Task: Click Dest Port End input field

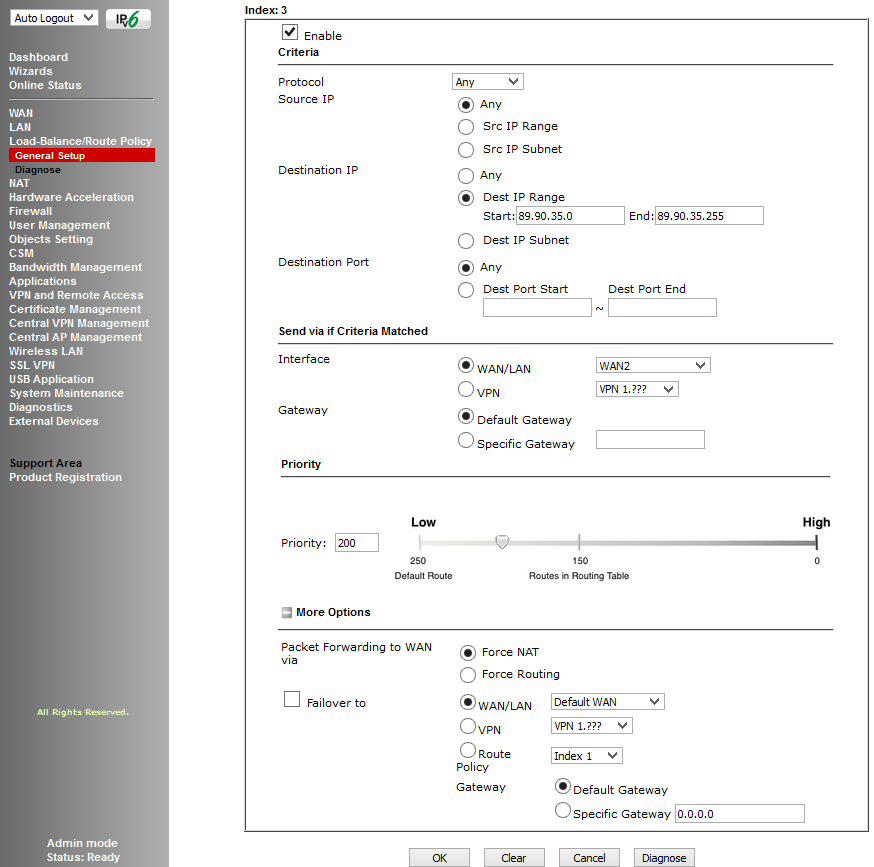Action: tap(662, 308)
